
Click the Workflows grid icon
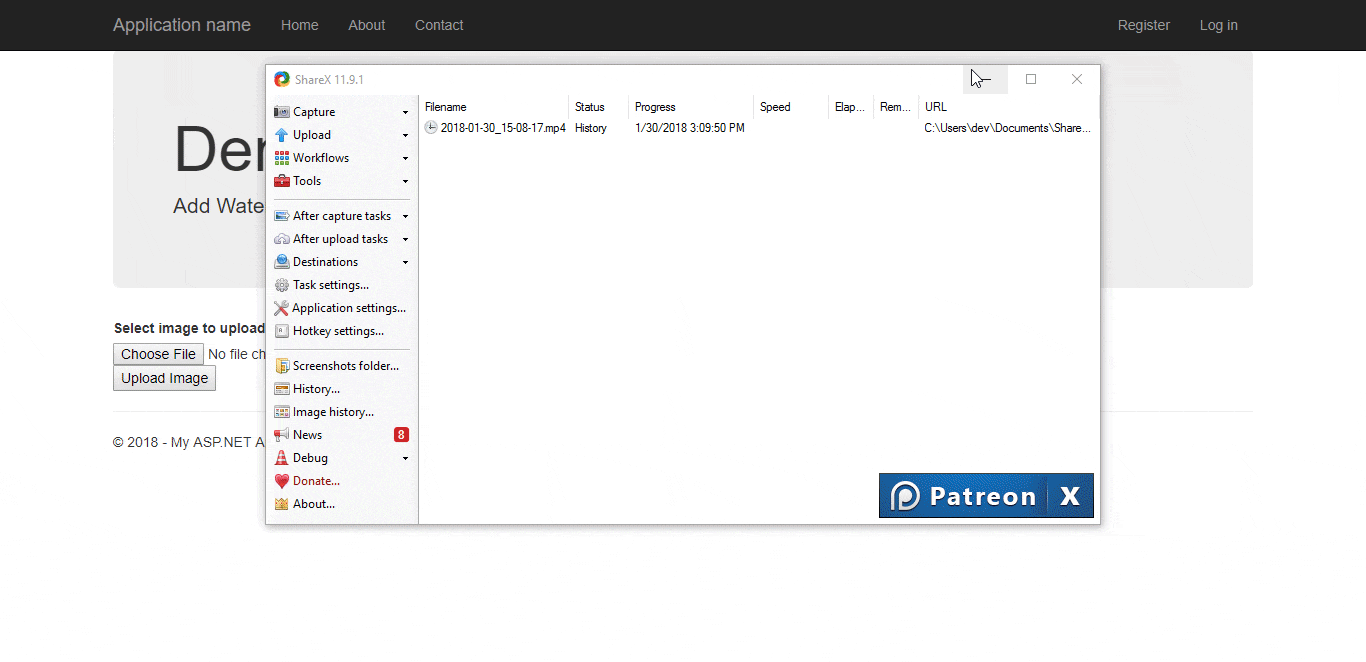[282, 158]
